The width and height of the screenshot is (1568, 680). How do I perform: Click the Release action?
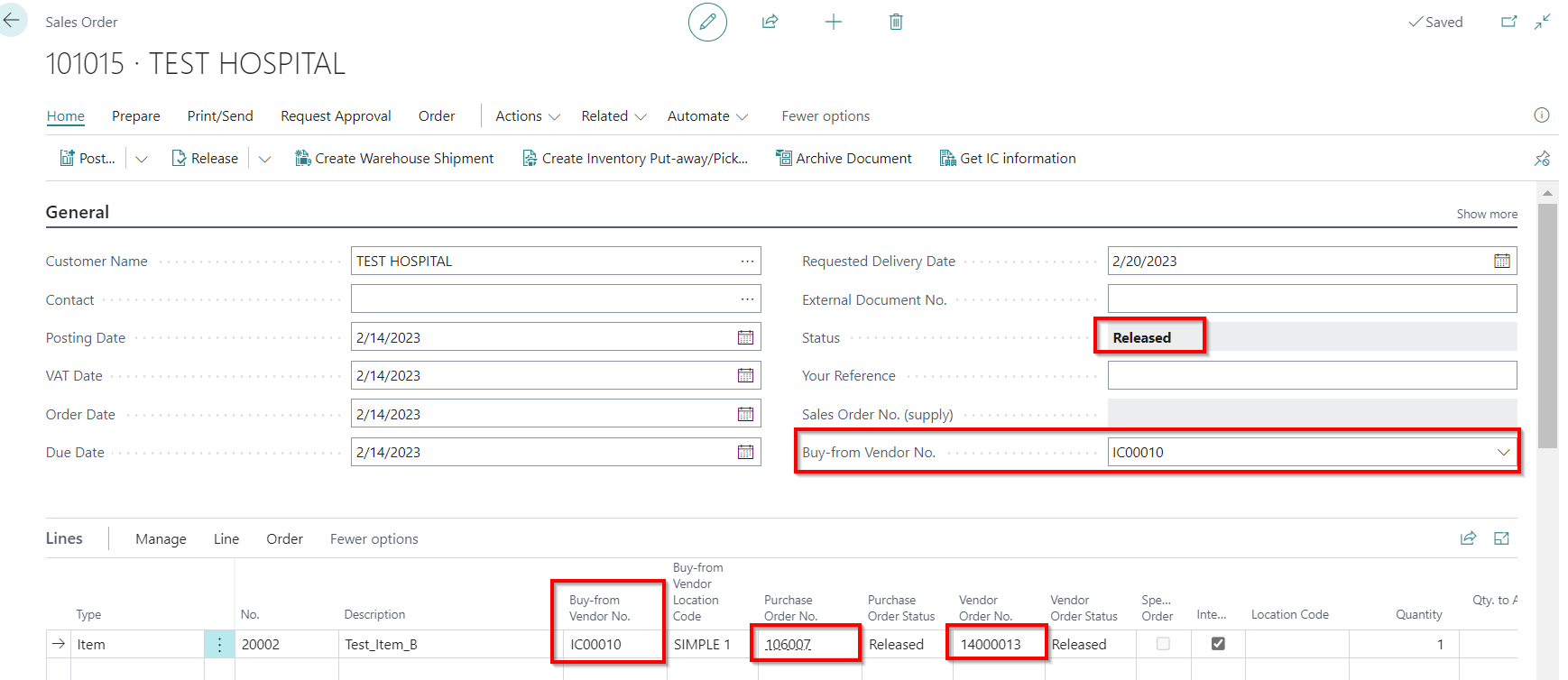(205, 159)
